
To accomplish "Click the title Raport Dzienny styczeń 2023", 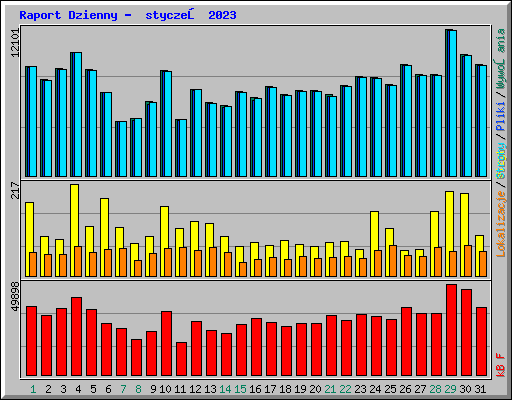I will (128, 15).
